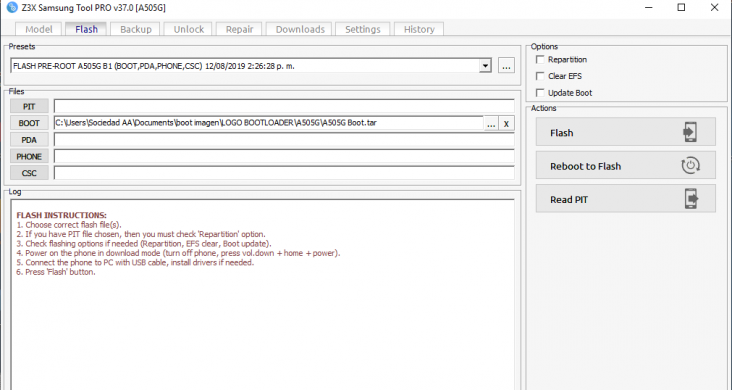View the History tab

click(419, 29)
